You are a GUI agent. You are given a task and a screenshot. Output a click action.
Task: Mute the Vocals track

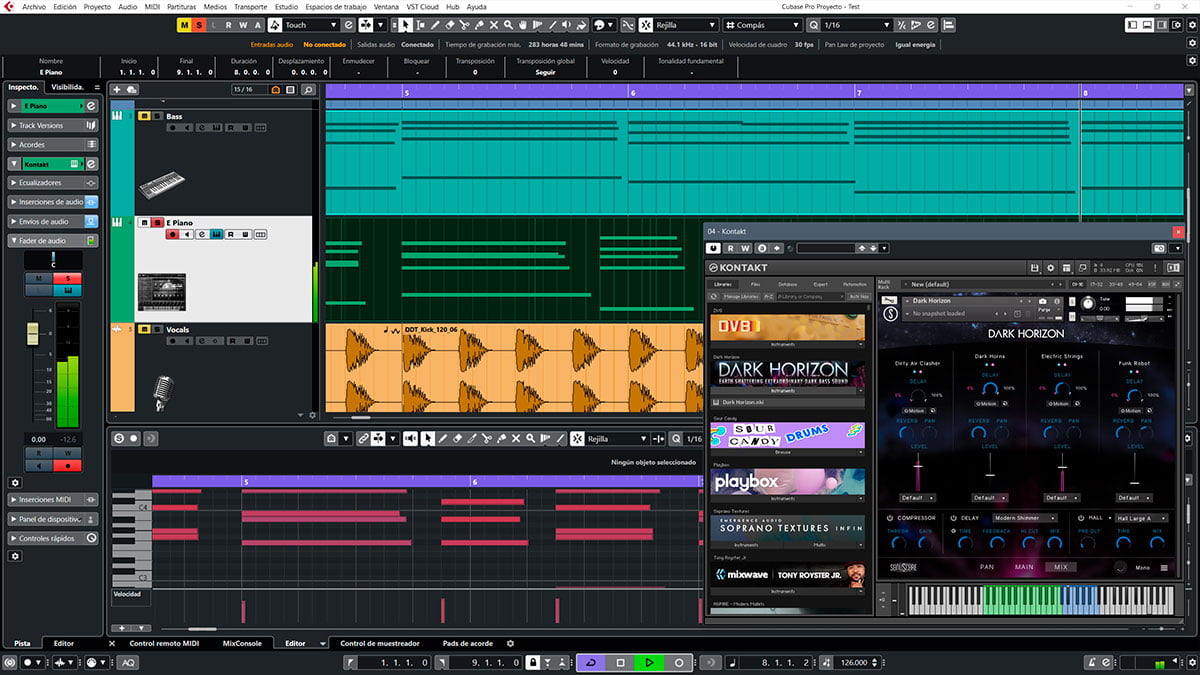(x=144, y=329)
